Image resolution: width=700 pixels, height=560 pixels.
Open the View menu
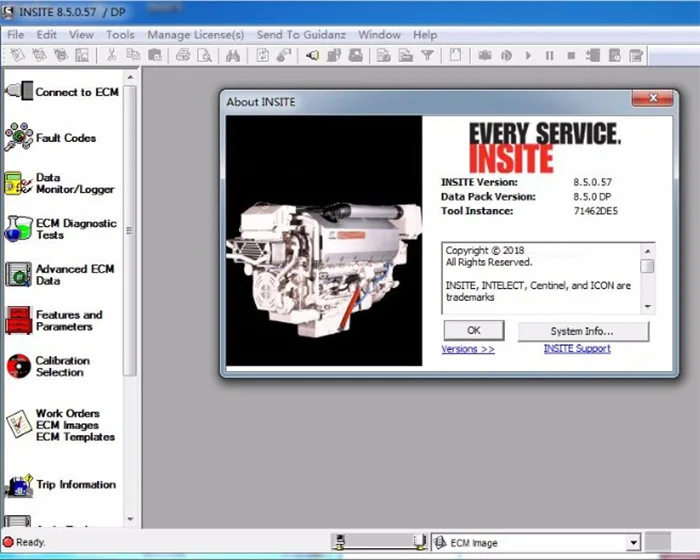pos(81,35)
